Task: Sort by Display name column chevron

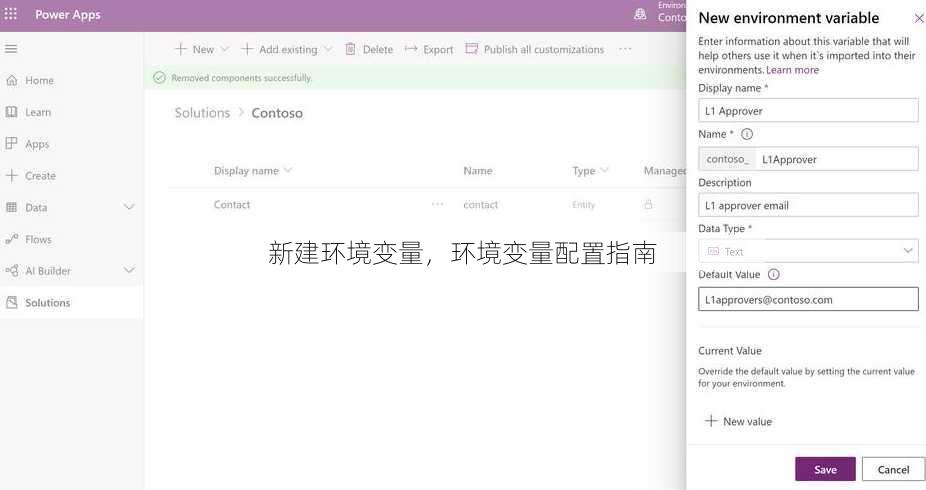Action: click(x=288, y=170)
